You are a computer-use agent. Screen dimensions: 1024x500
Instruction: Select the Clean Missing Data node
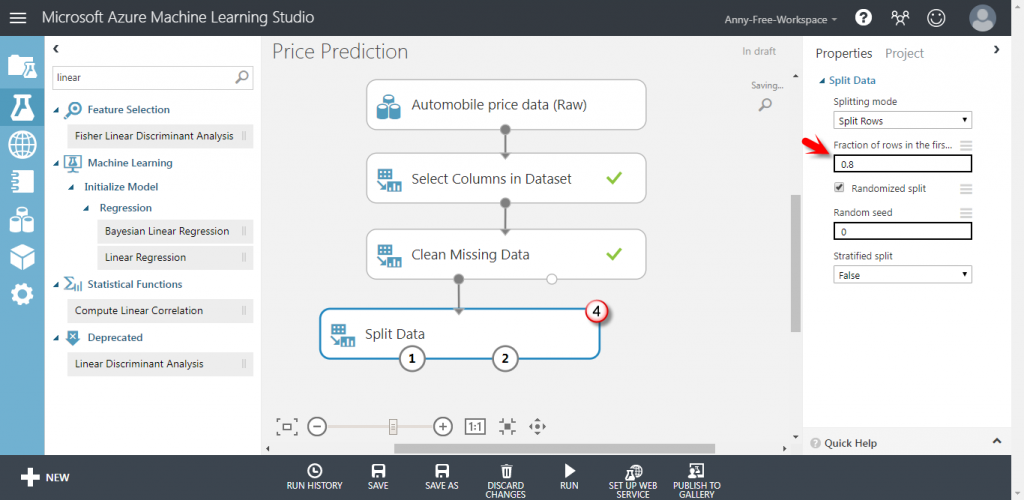click(506, 254)
